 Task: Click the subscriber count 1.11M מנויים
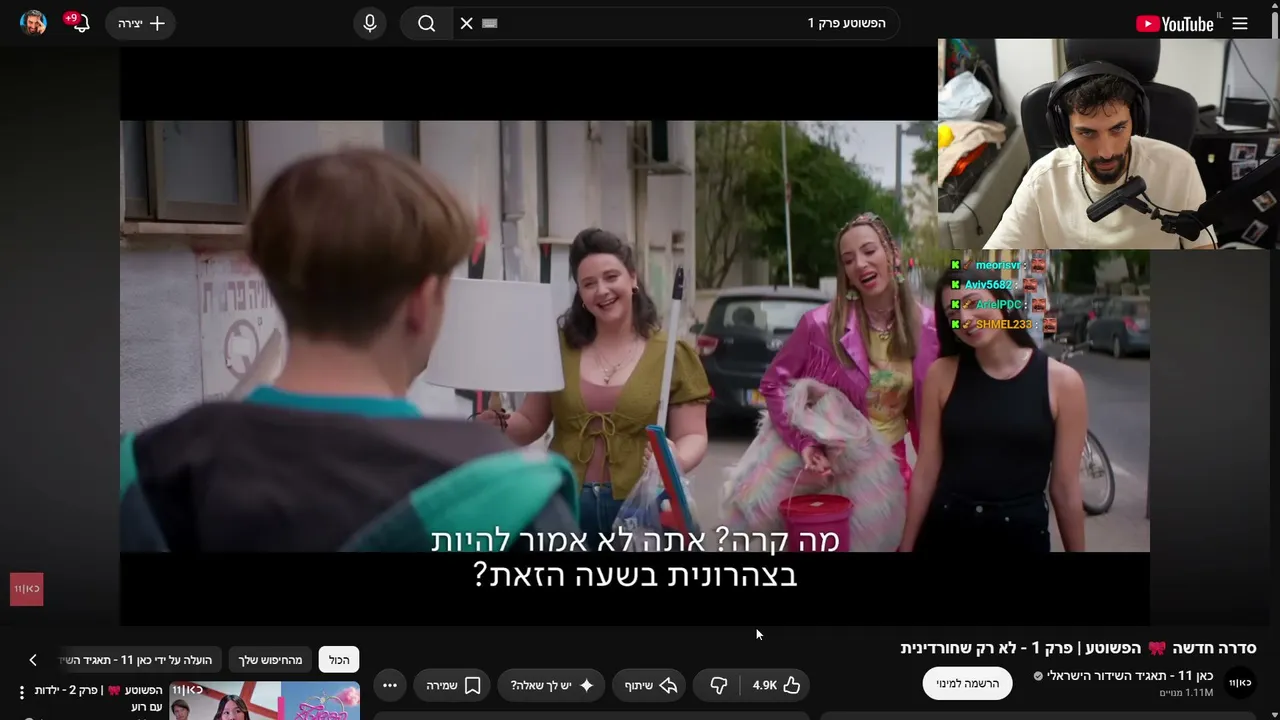coord(1186,693)
